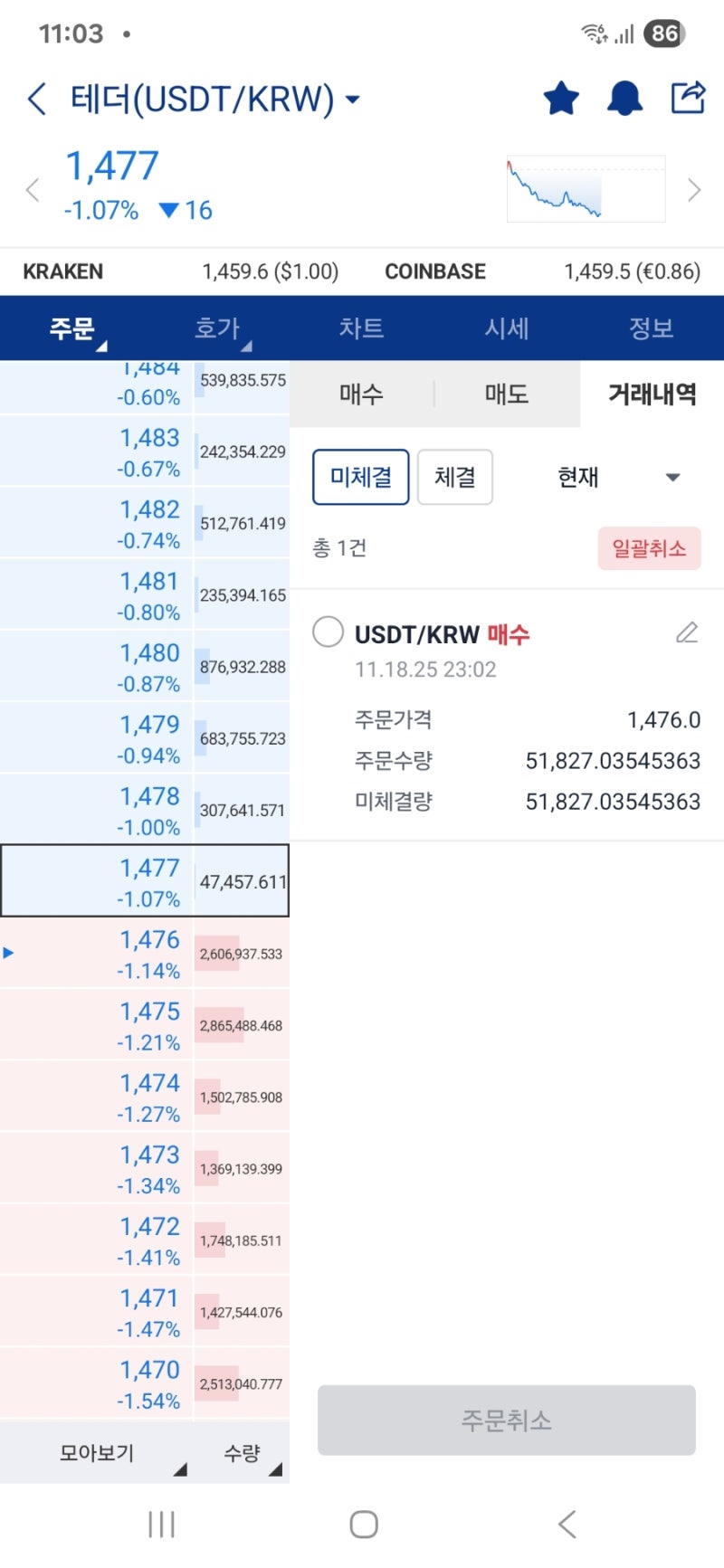Select the USDT/KRW 매수 order checkbox

(x=328, y=633)
